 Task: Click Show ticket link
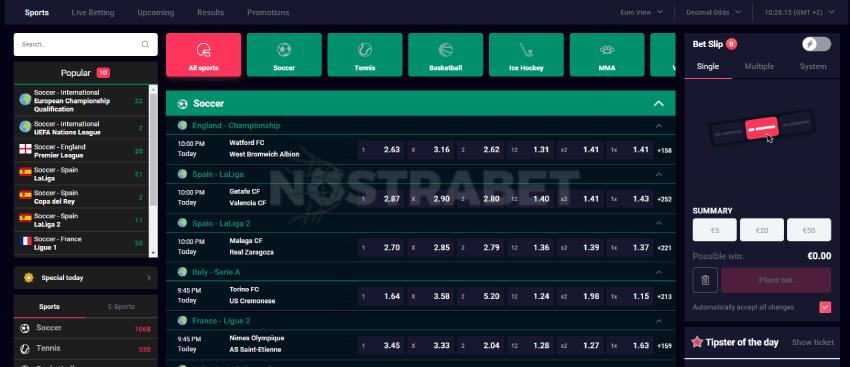(x=813, y=343)
